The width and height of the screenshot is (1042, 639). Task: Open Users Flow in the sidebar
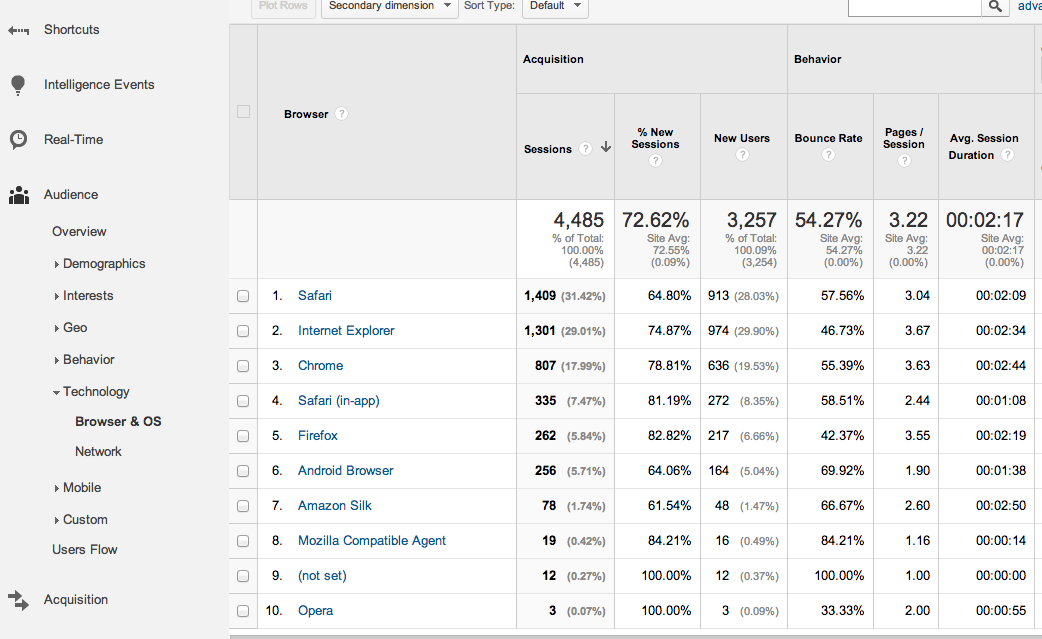(x=85, y=550)
